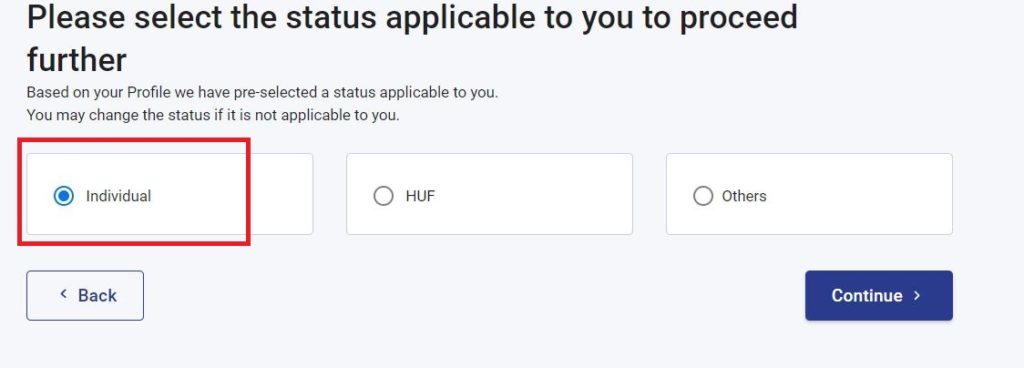Click empty area of the HUF card
1024x368 pixels.
click(536, 194)
